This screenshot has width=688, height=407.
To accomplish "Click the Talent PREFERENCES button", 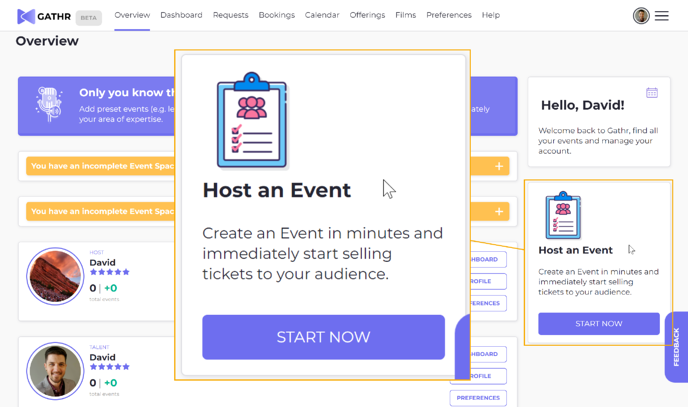I will 478,398.
